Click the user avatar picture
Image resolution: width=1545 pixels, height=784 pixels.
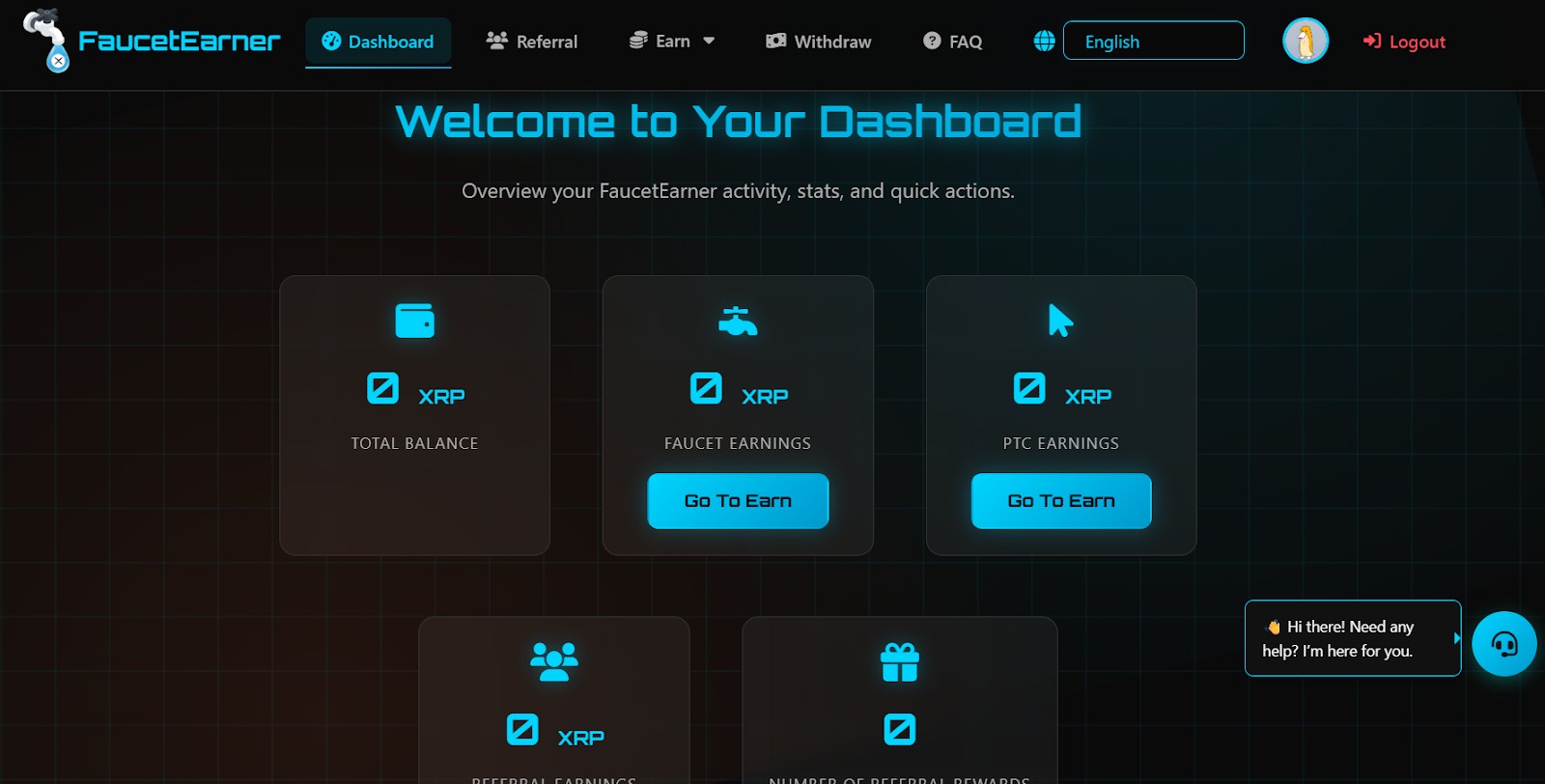click(1306, 41)
